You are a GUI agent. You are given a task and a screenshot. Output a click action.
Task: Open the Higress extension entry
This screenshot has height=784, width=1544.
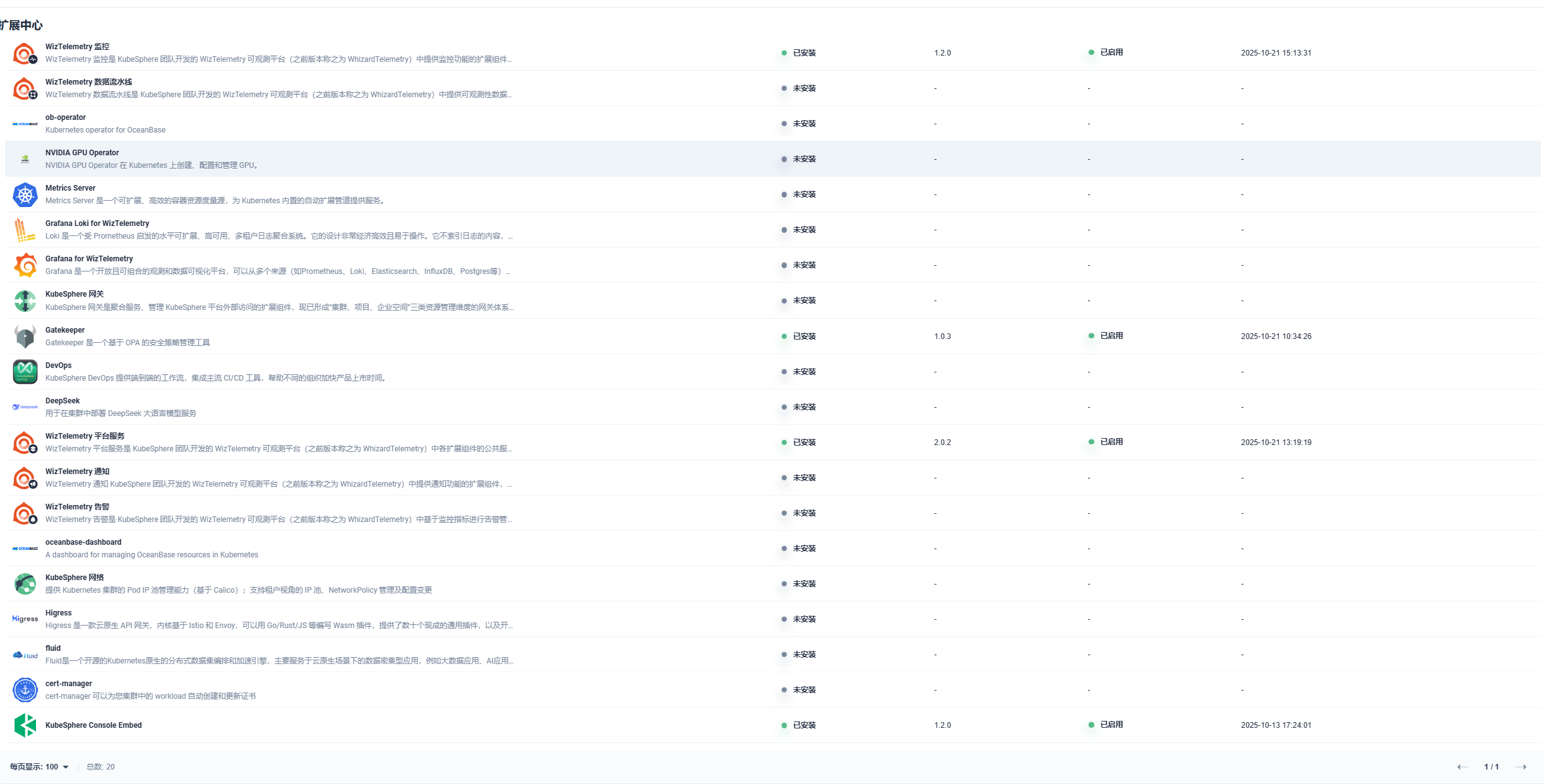click(59, 613)
